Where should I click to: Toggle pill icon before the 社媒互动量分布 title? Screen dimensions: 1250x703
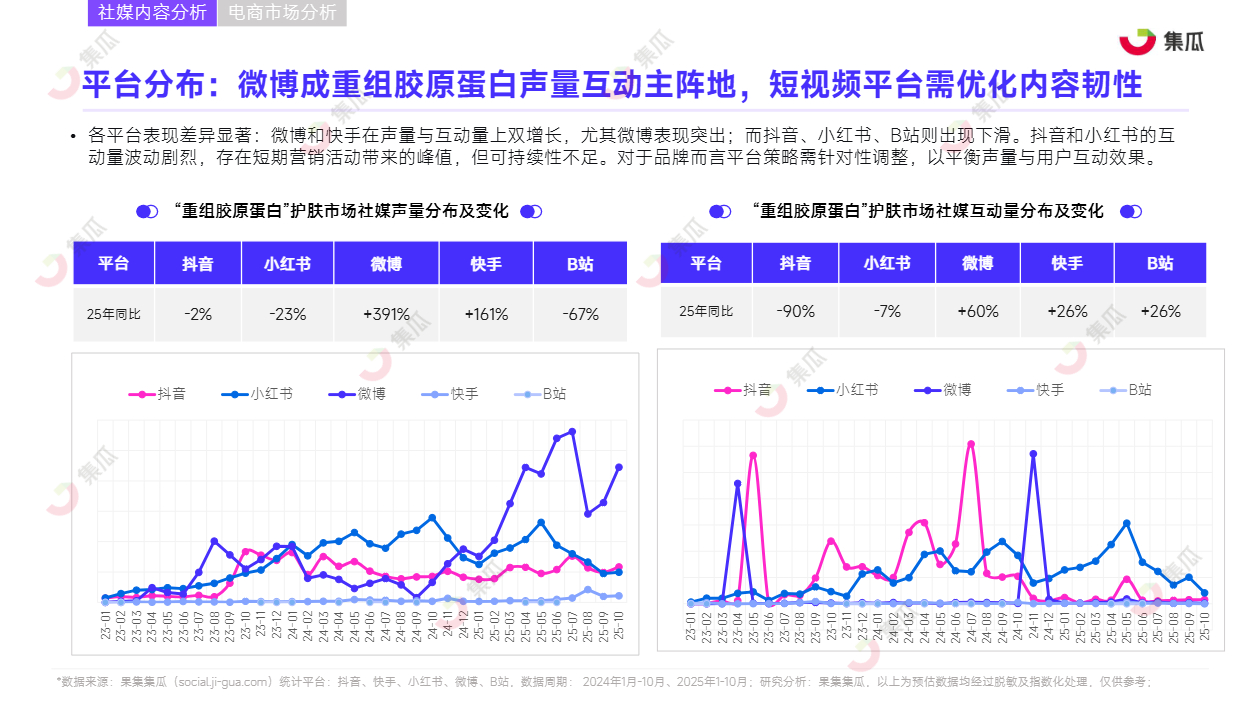pos(720,211)
